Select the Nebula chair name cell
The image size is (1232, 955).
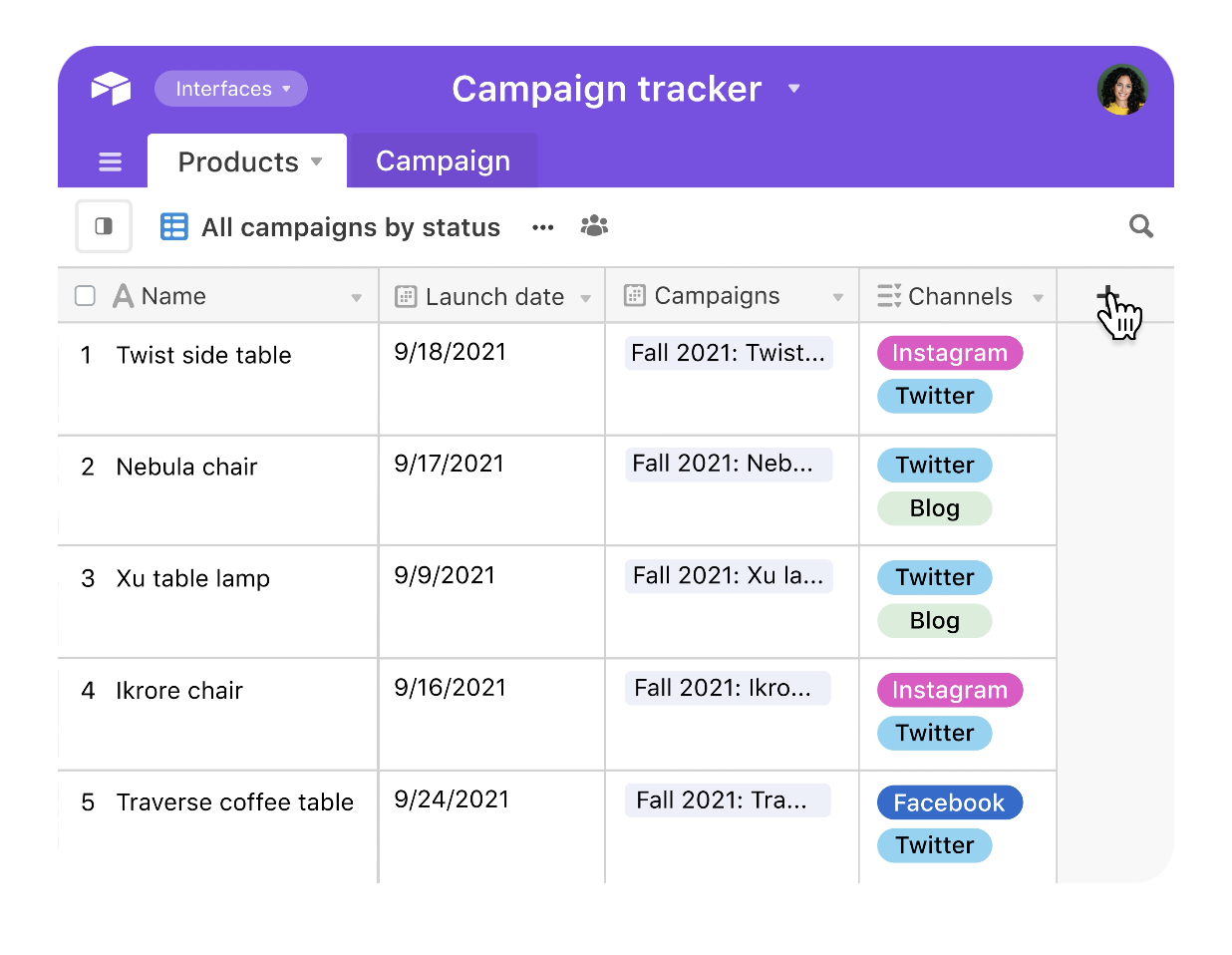pyautogui.click(x=218, y=490)
